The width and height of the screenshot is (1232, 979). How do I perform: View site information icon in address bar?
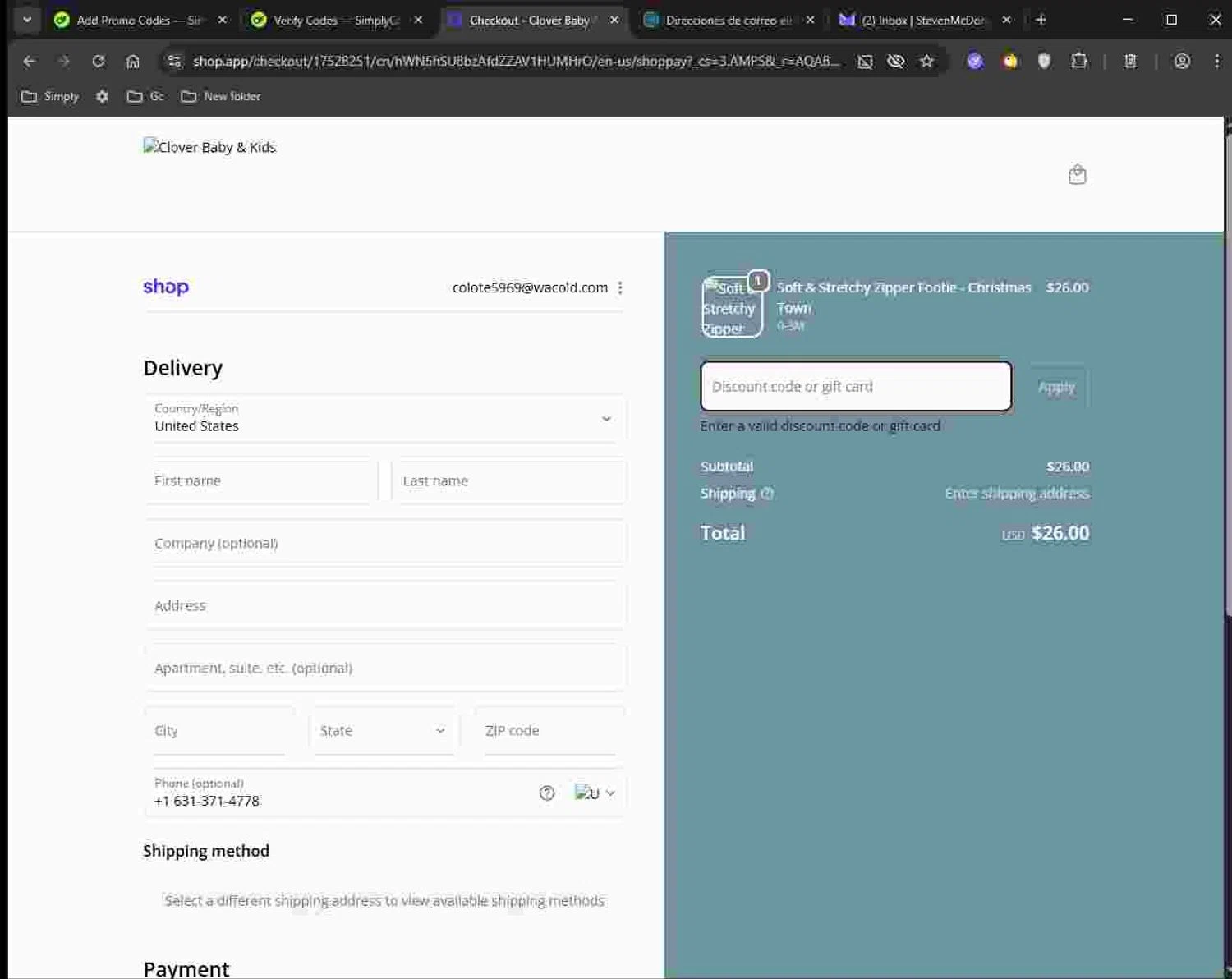click(173, 61)
